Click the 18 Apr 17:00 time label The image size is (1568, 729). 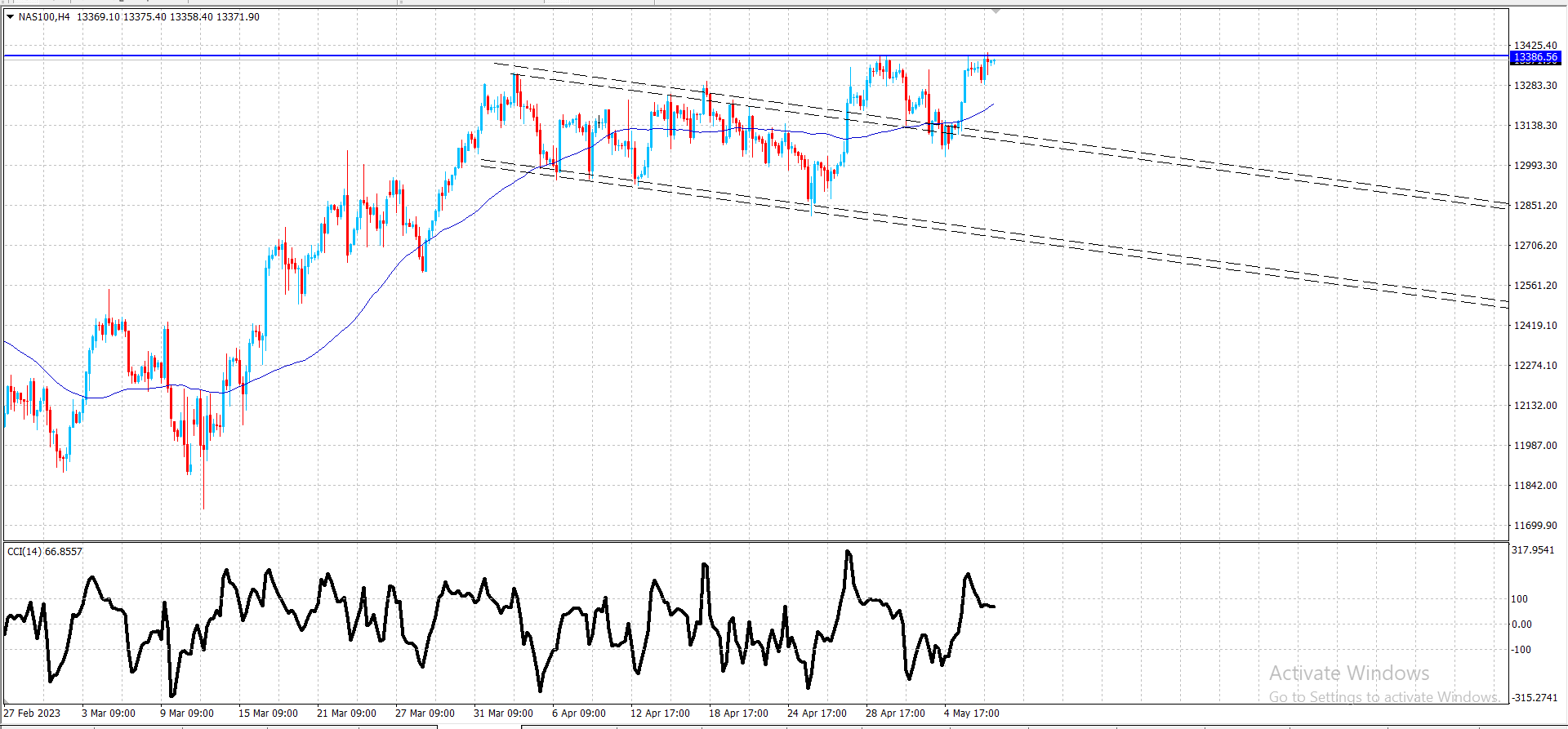point(739,713)
